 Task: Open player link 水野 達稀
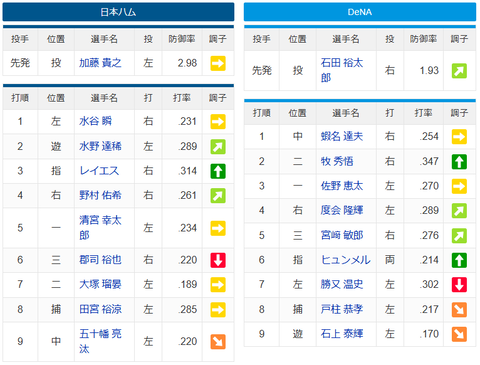pyautogui.click(x=100, y=146)
